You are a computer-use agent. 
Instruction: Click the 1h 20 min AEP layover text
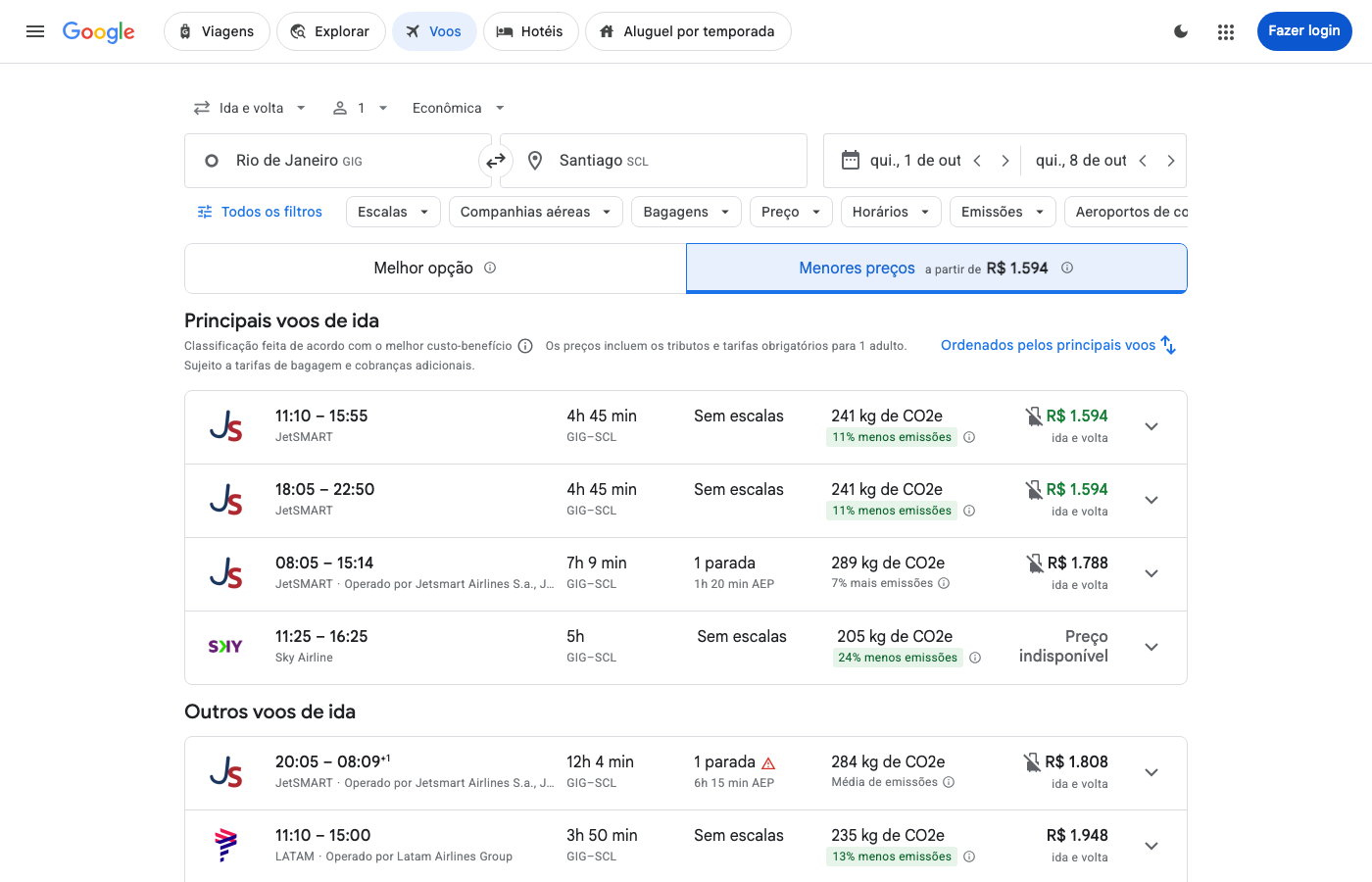(734, 584)
